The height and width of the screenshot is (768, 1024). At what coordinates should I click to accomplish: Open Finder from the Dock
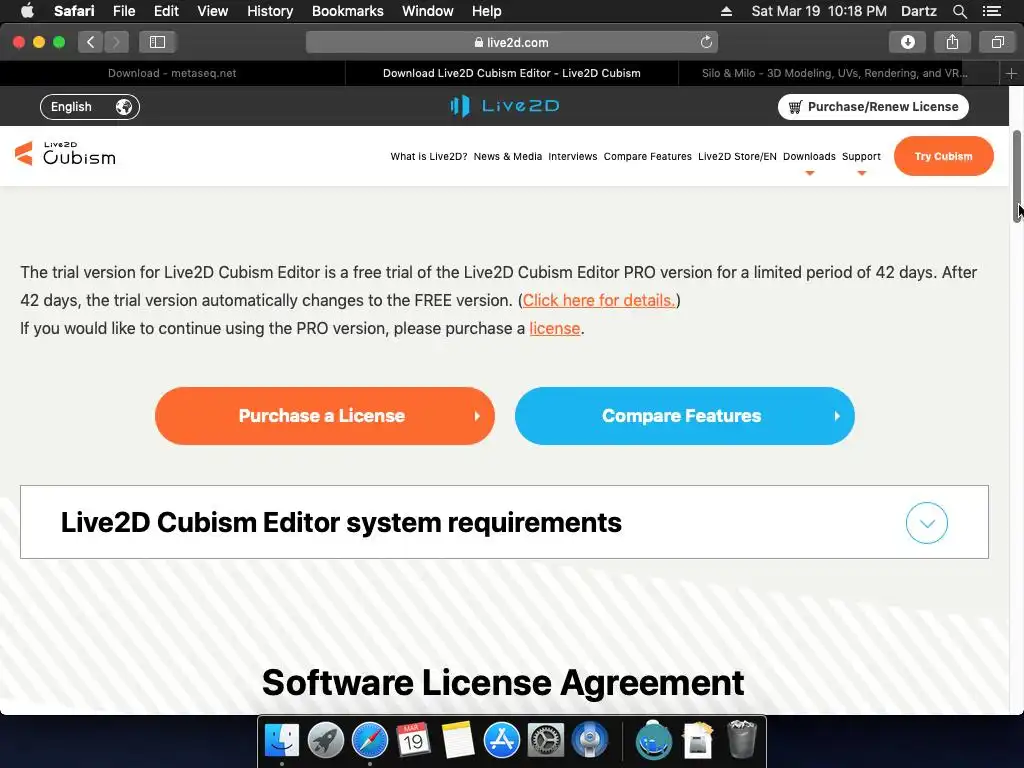(281, 740)
